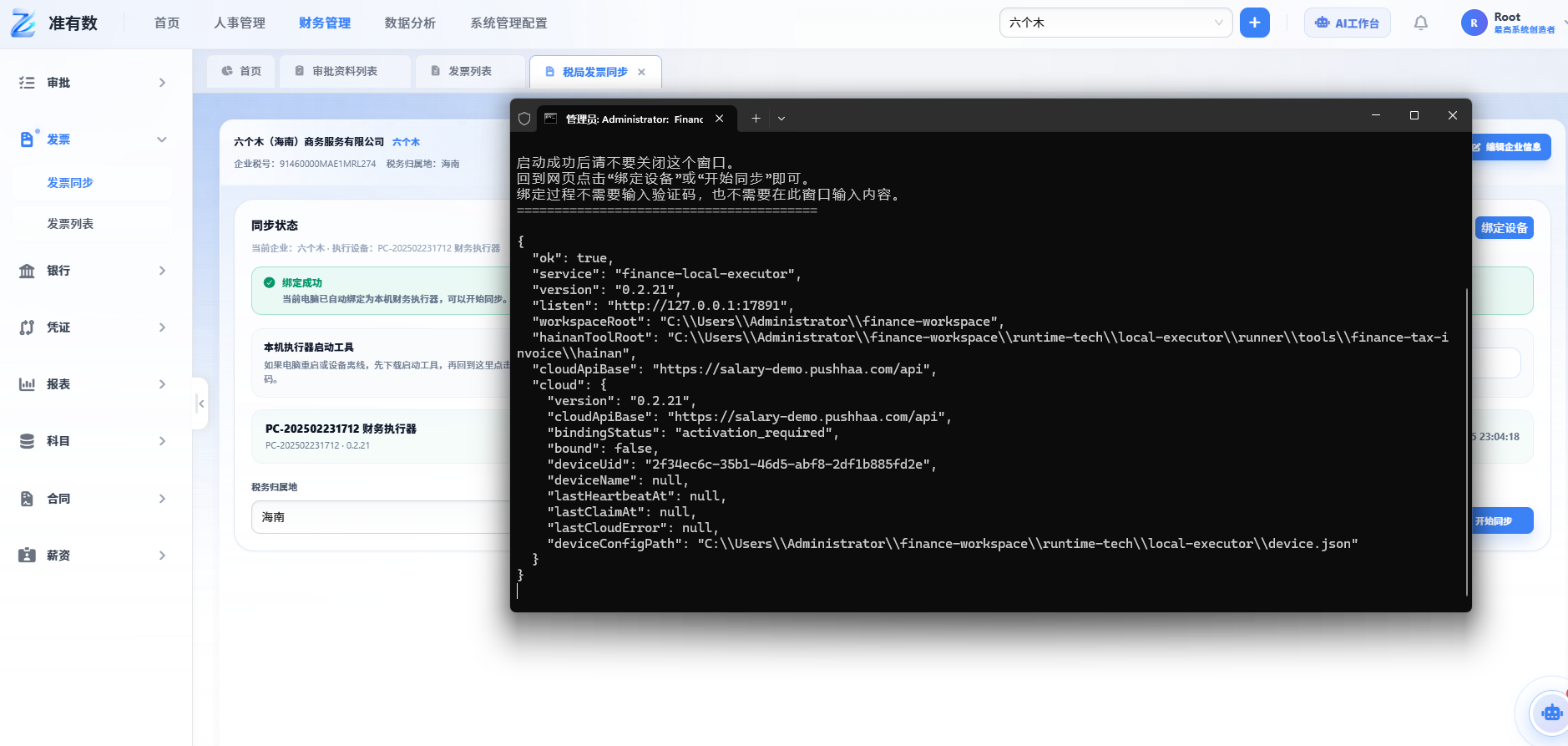Click the 税务归属地 field showing 海南
The height and width of the screenshot is (746, 1568).
[382, 517]
